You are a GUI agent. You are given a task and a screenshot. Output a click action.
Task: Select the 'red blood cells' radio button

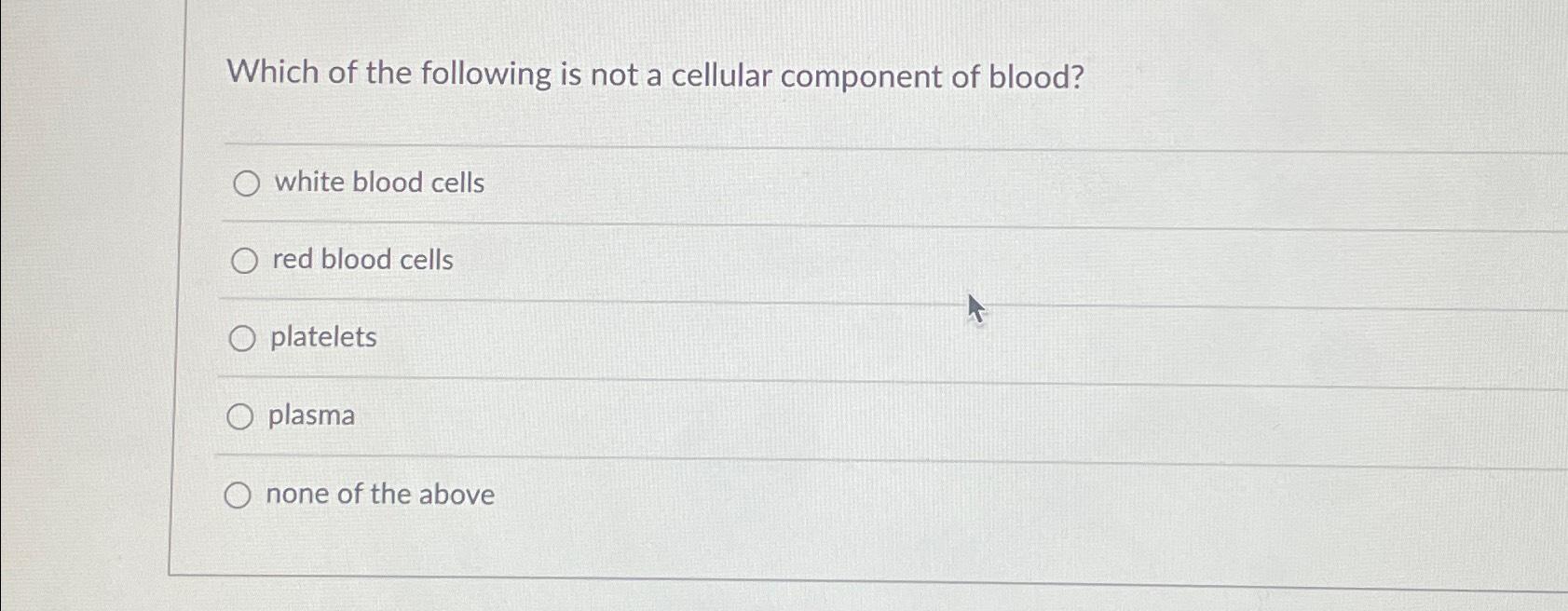coord(245,261)
